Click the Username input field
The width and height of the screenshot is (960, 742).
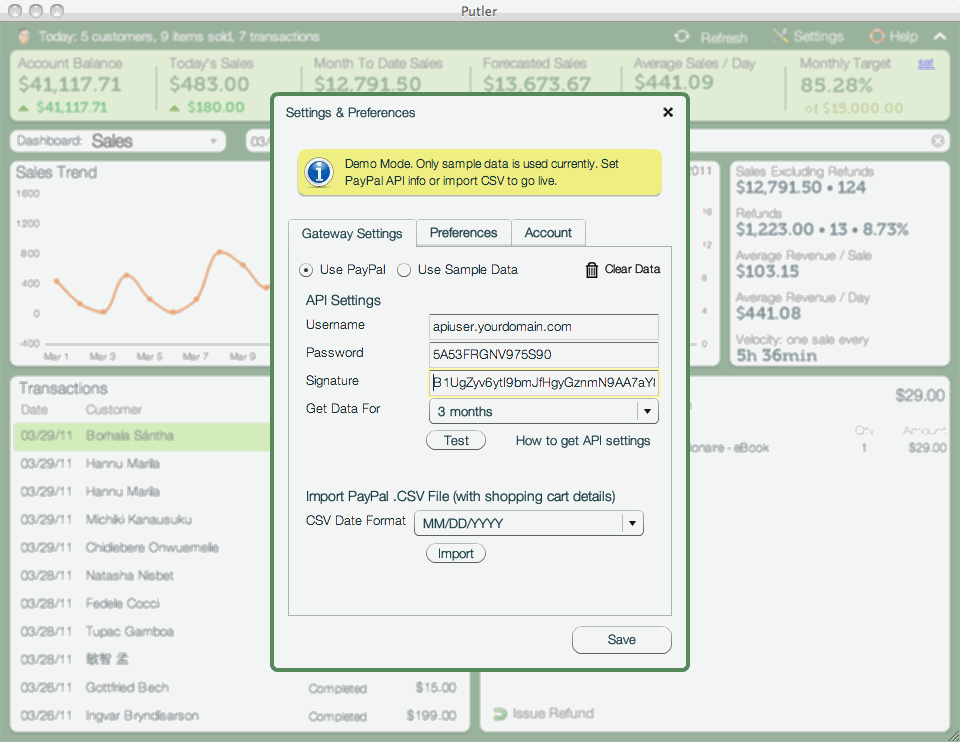tap(544, 327)
